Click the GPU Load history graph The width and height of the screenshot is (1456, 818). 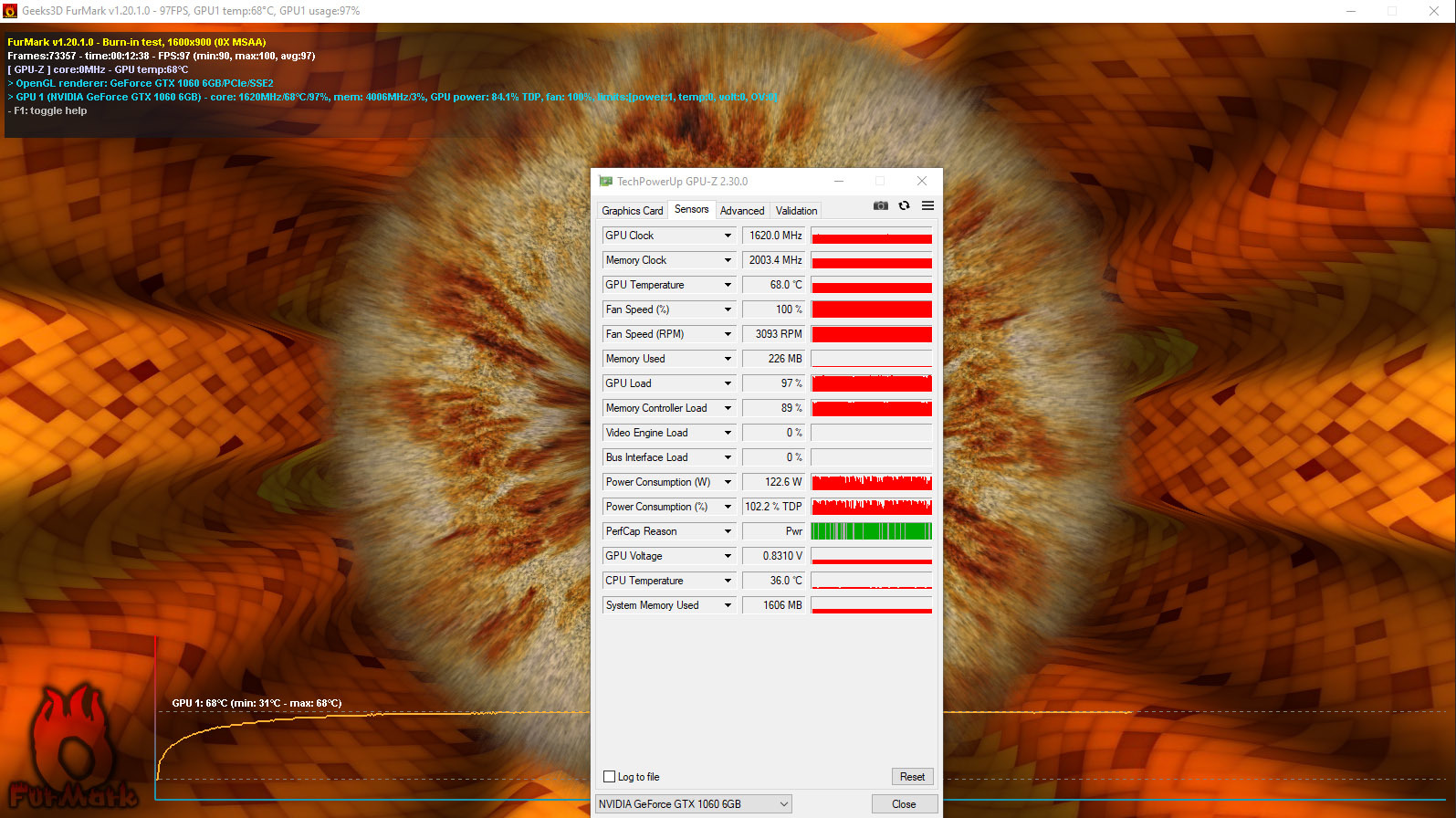pyautogui.click(x=872, y=383)
